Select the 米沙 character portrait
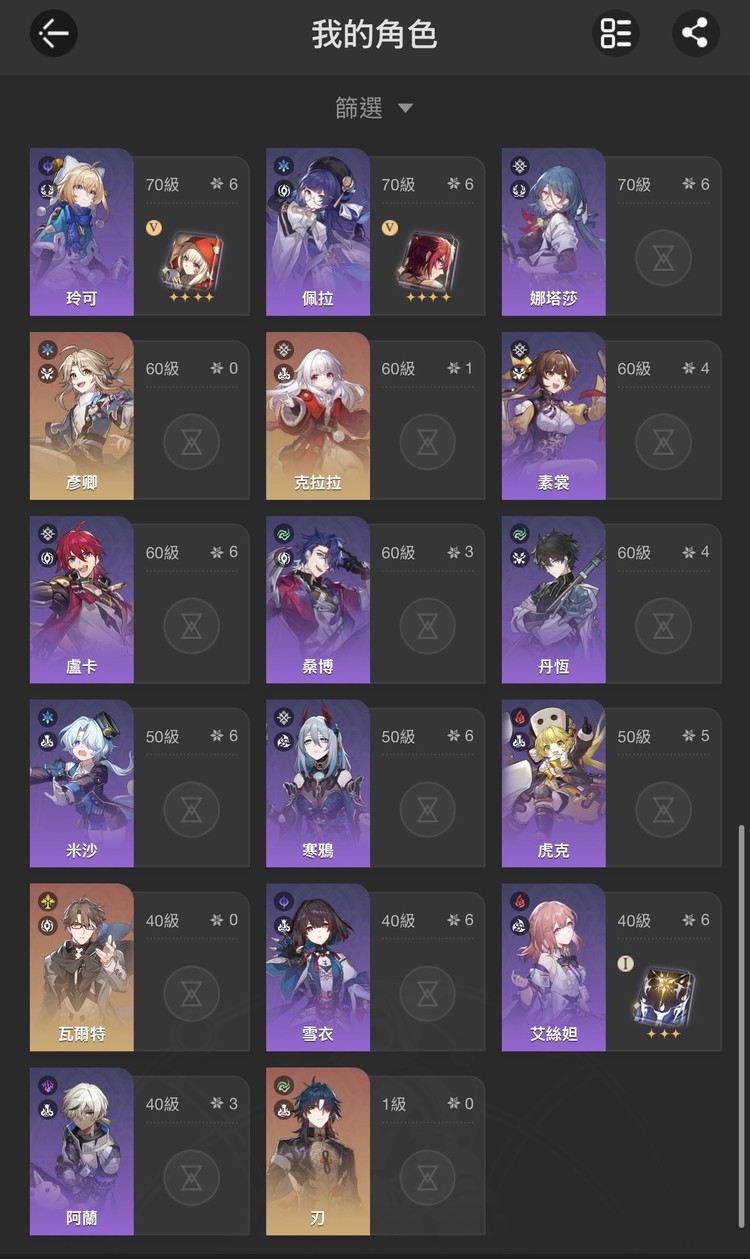Image resolution: width=750 pixels, height=1259 pixels. coord(81,784)
